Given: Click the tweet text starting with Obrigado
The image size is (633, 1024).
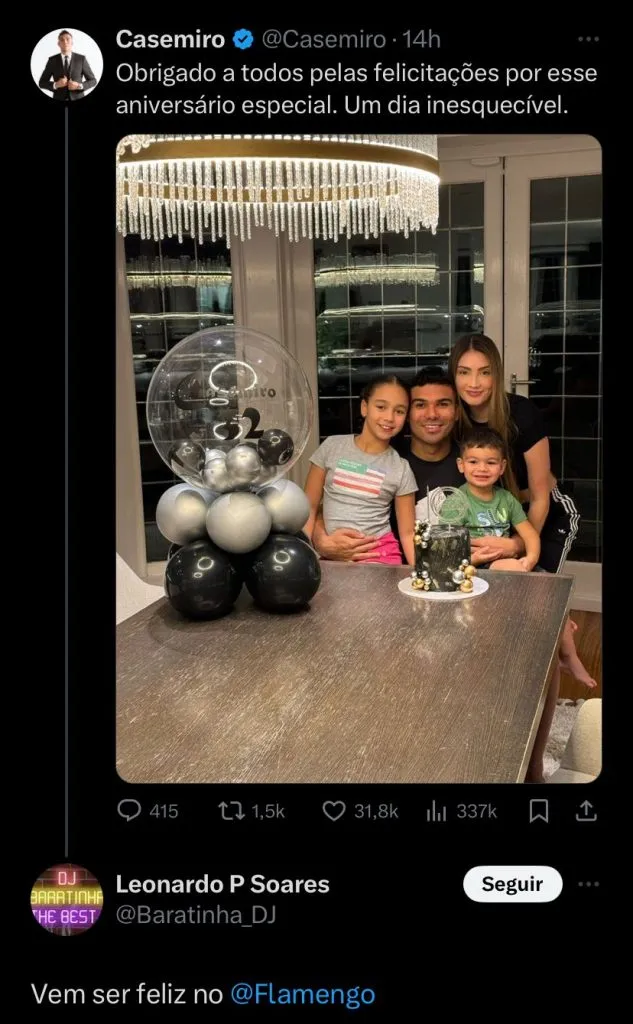Looking at the screenshot, I should pos(342,88).
